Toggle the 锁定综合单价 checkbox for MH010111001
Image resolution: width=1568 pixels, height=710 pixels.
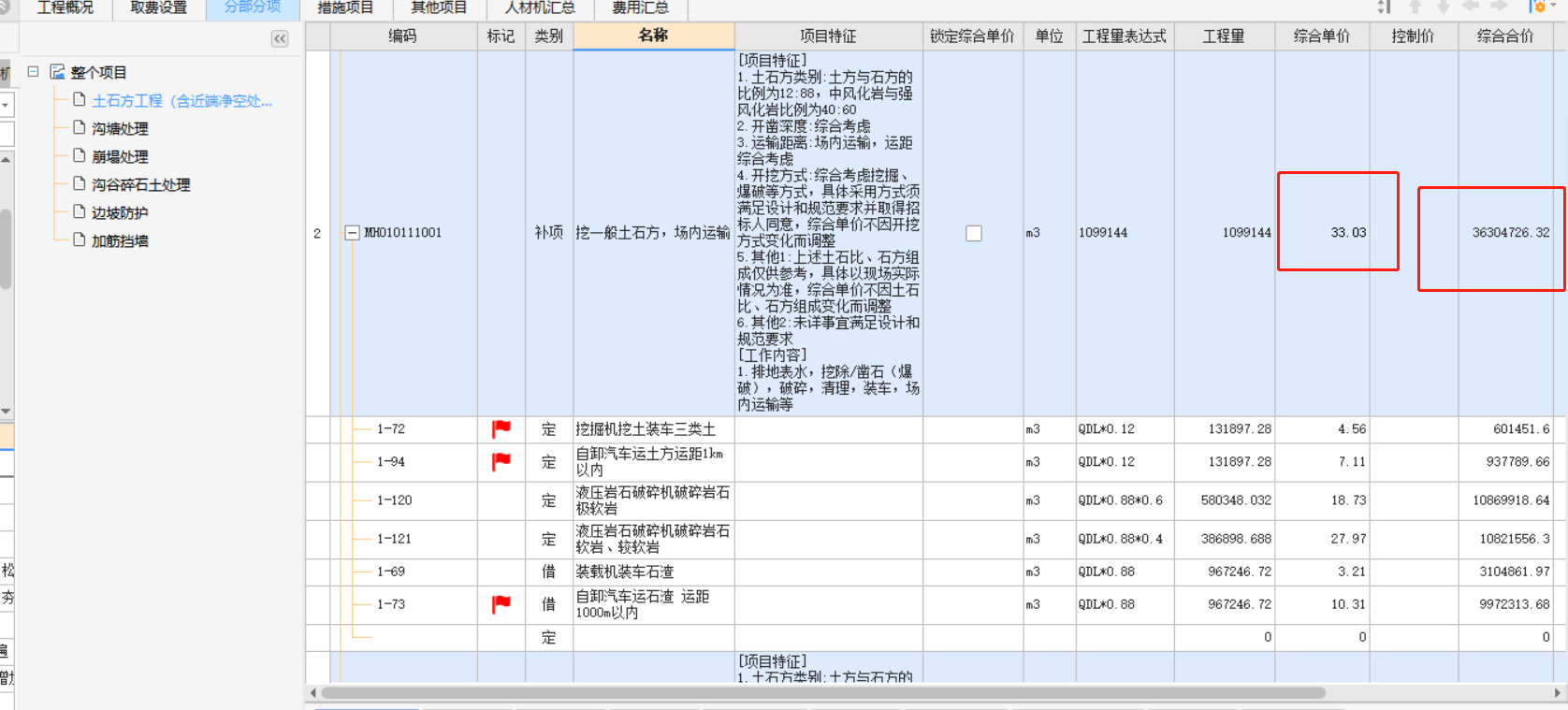click(x=974, y=233)
